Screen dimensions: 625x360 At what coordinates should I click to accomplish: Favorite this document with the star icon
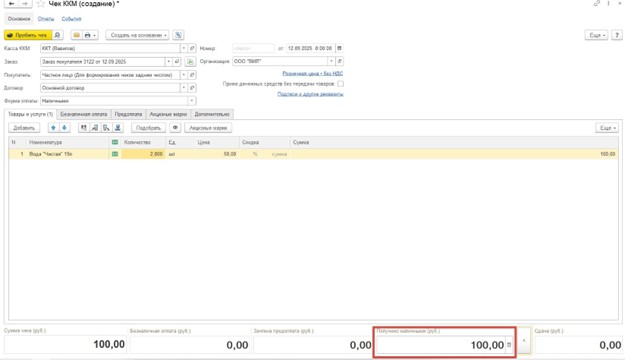[40, 4]
